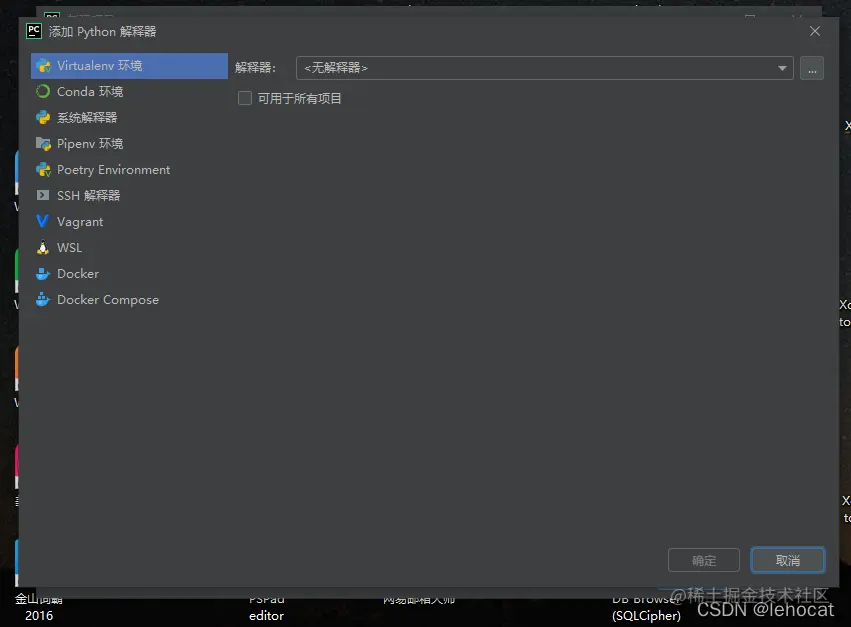Click the Conda 环境 green ring icon
The height and width of the screenshot is (627, 851).
click(43, 91)
